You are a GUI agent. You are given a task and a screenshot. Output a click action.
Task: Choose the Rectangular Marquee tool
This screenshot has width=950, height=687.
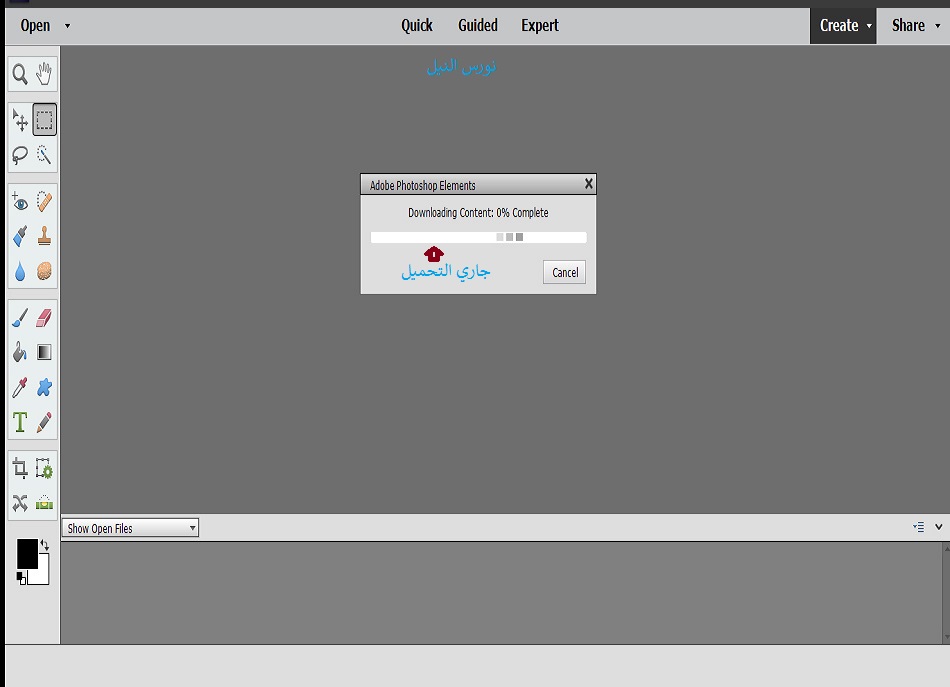[x=44, y=121]
